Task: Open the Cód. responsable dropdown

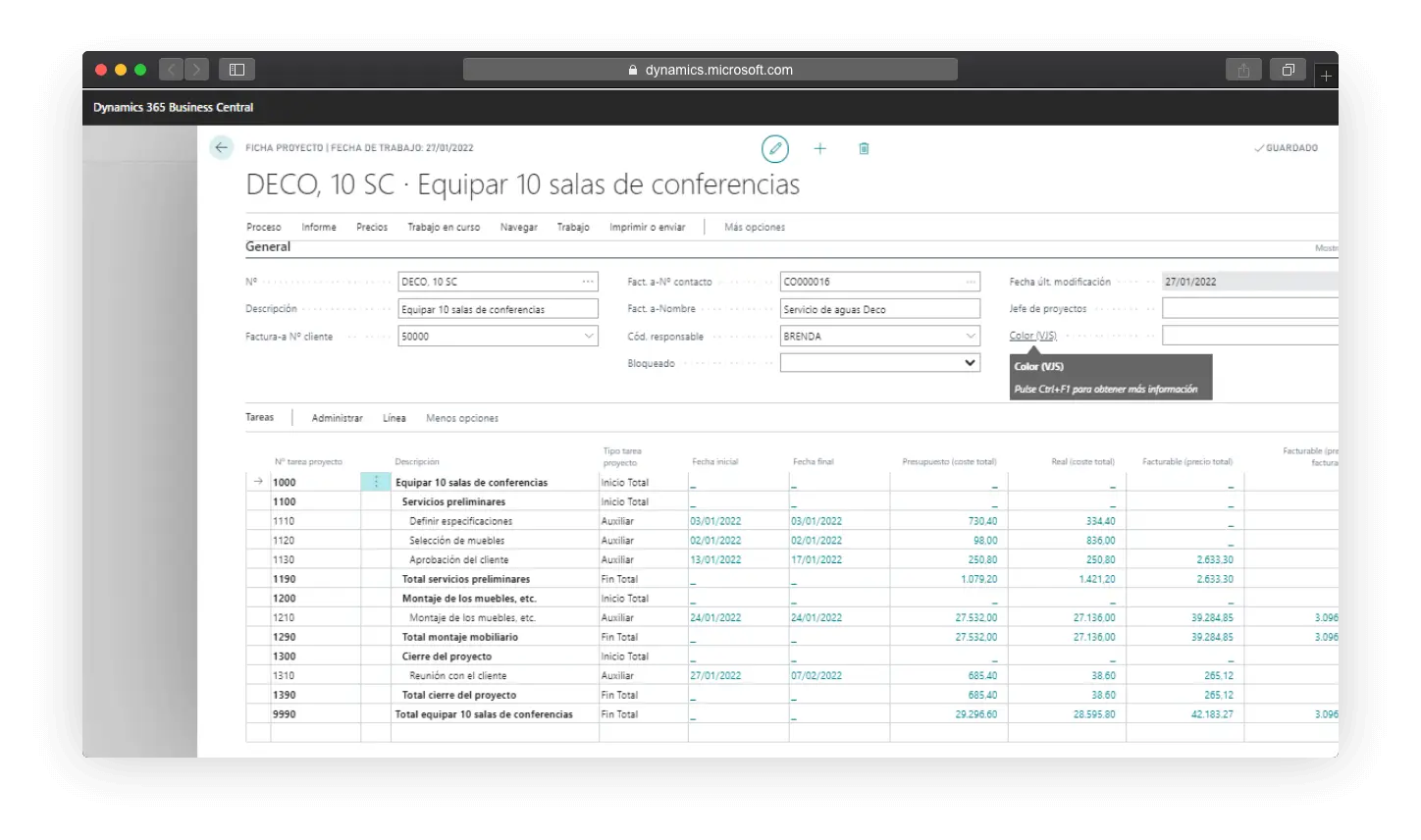Action: (x=970, y=337)
